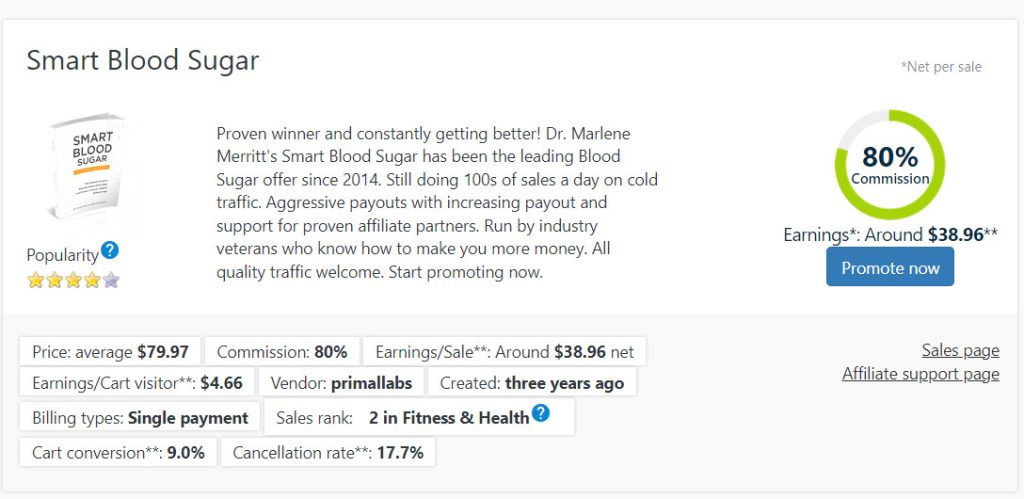Click the Created three years ago tag
1024x499 pixels.
[x=532, y=383]
